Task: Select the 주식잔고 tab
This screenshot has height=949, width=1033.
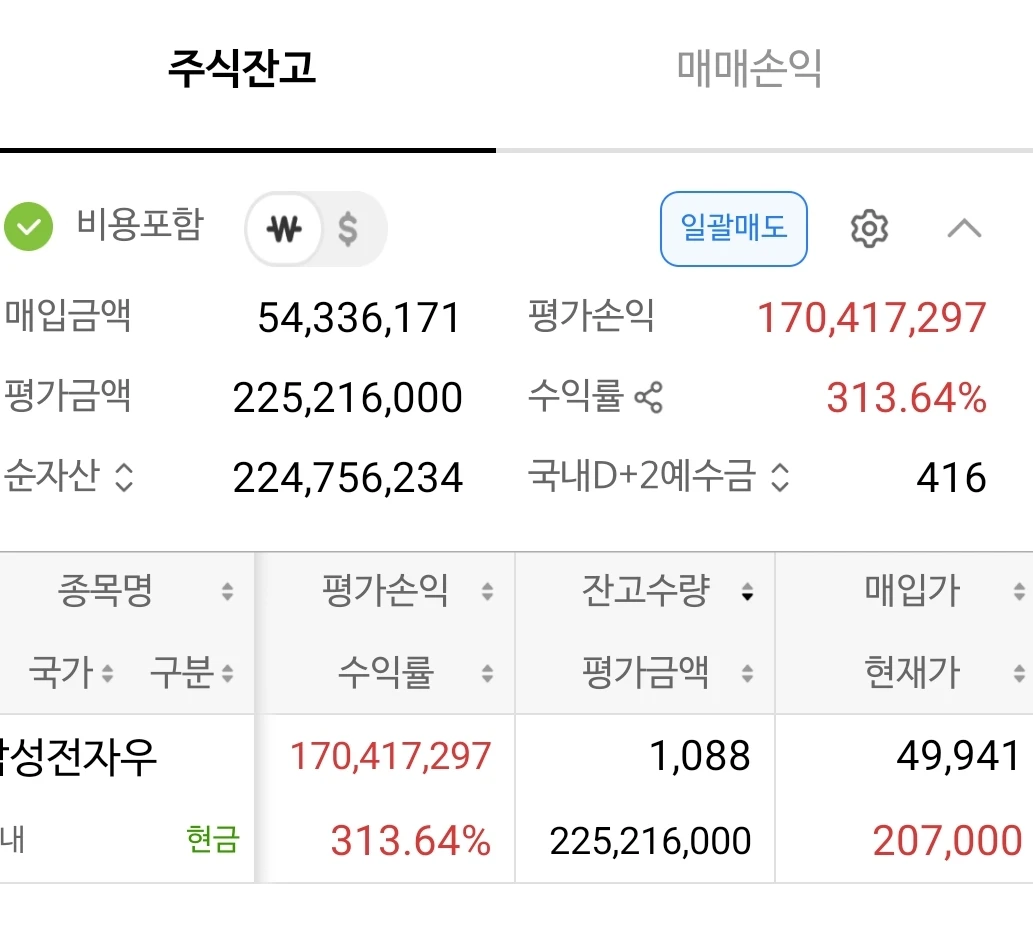Action: tap(242, 69)
